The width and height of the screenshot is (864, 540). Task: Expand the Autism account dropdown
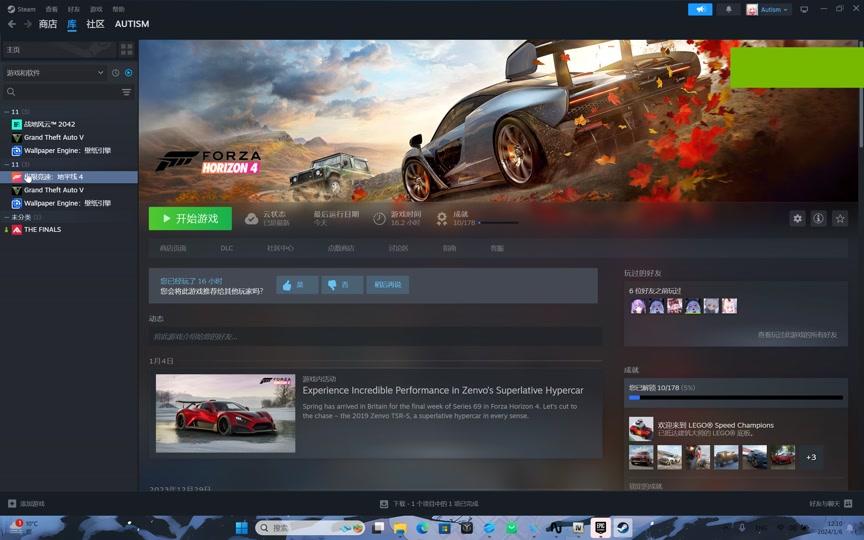click(x=768, y=9)
